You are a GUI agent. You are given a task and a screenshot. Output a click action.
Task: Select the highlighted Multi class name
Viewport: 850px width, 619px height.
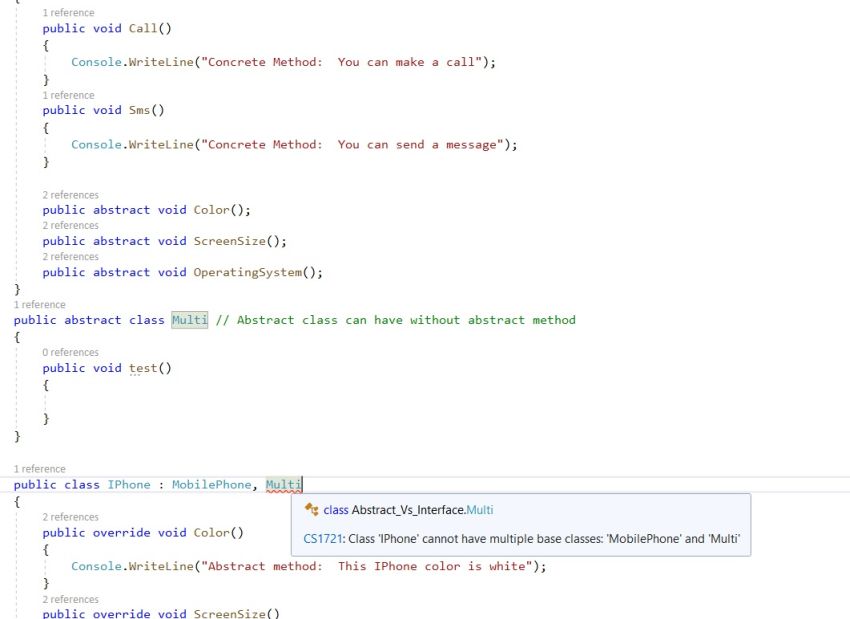(x=190, y=320)
